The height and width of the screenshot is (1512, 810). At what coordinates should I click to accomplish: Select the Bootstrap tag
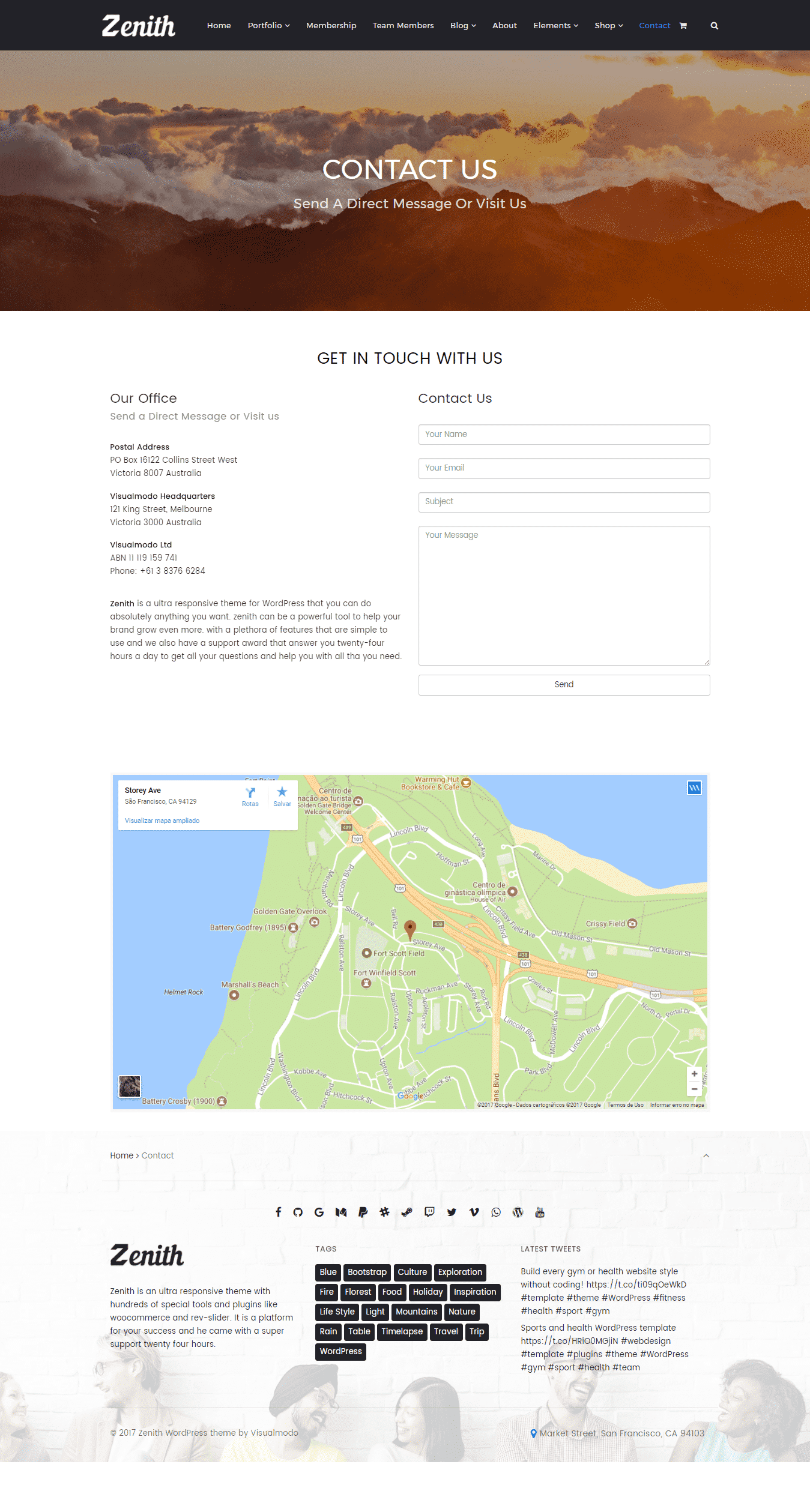(x=367, y=1272)
